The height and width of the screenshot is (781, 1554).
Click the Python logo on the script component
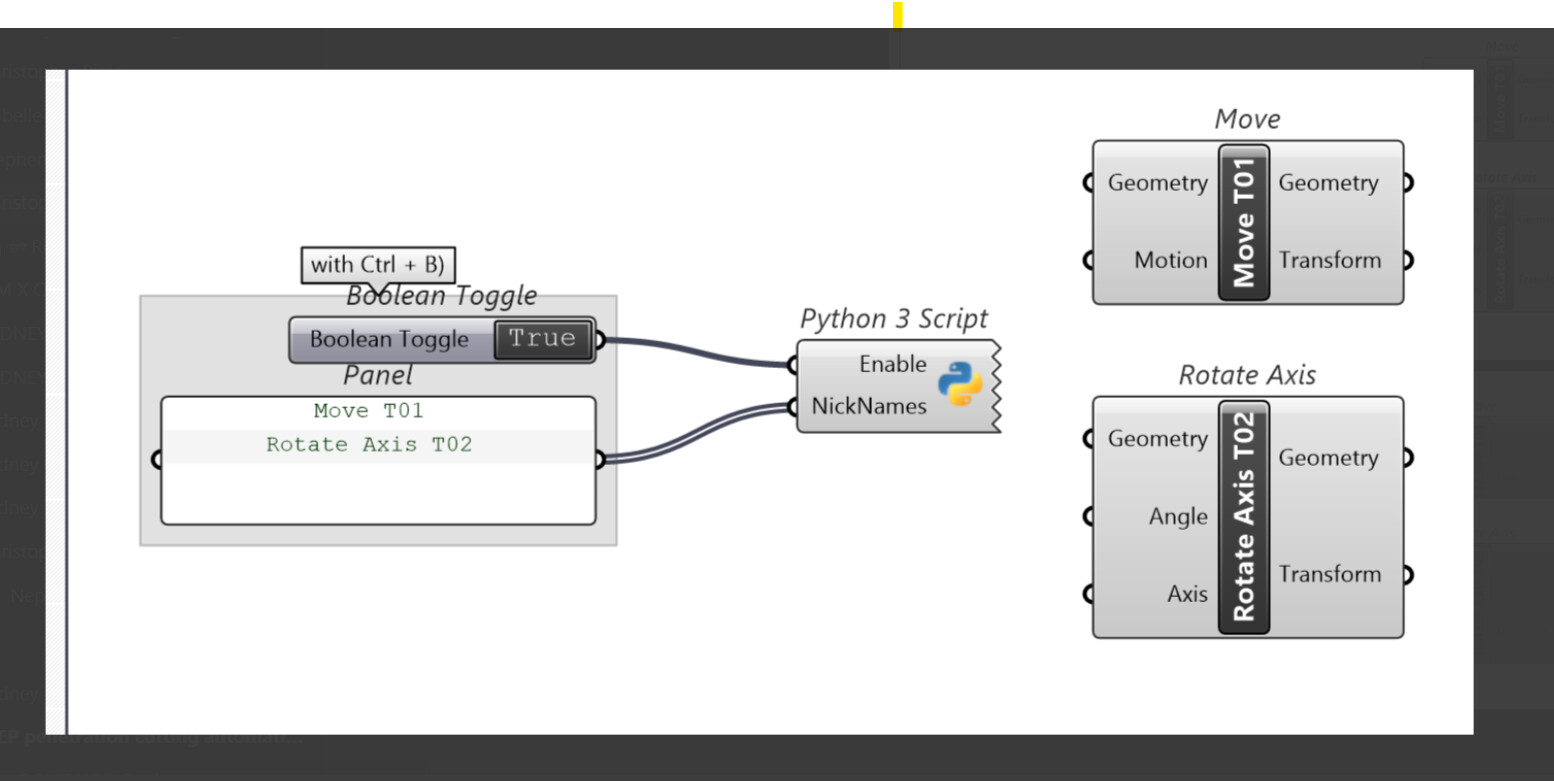coord(961,384)
